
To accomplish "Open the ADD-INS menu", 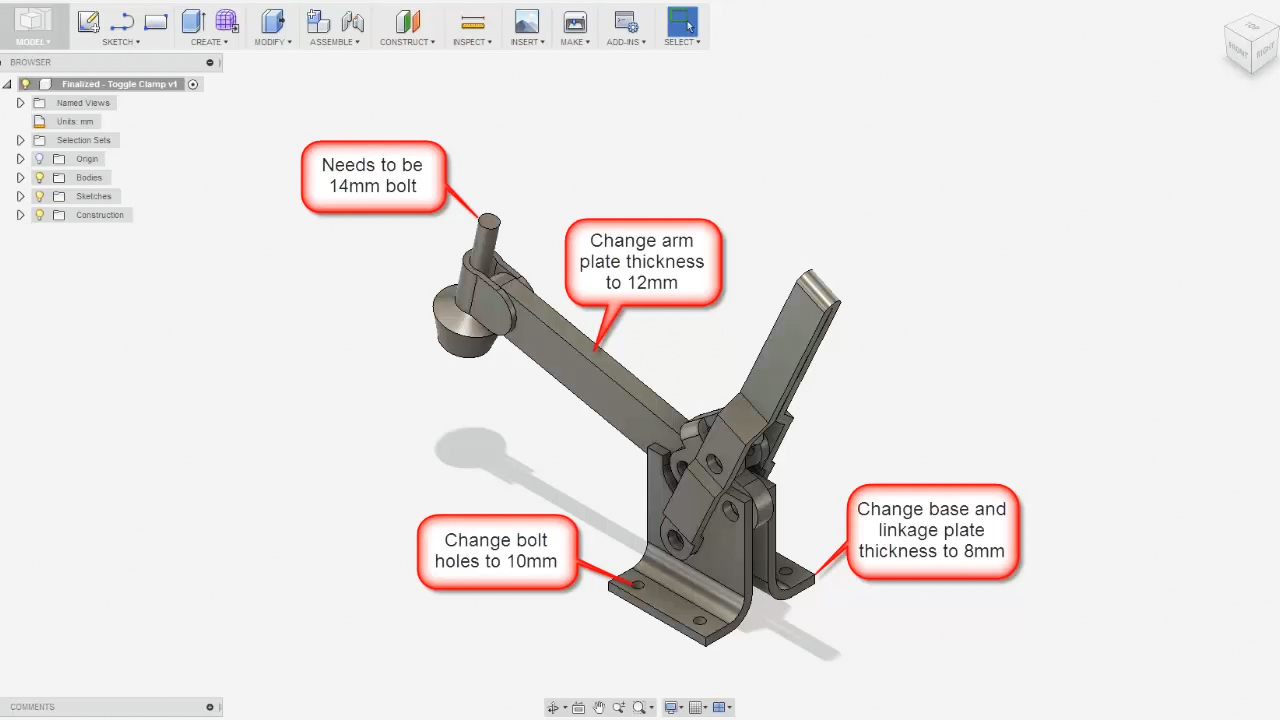I will coord(626,42).
